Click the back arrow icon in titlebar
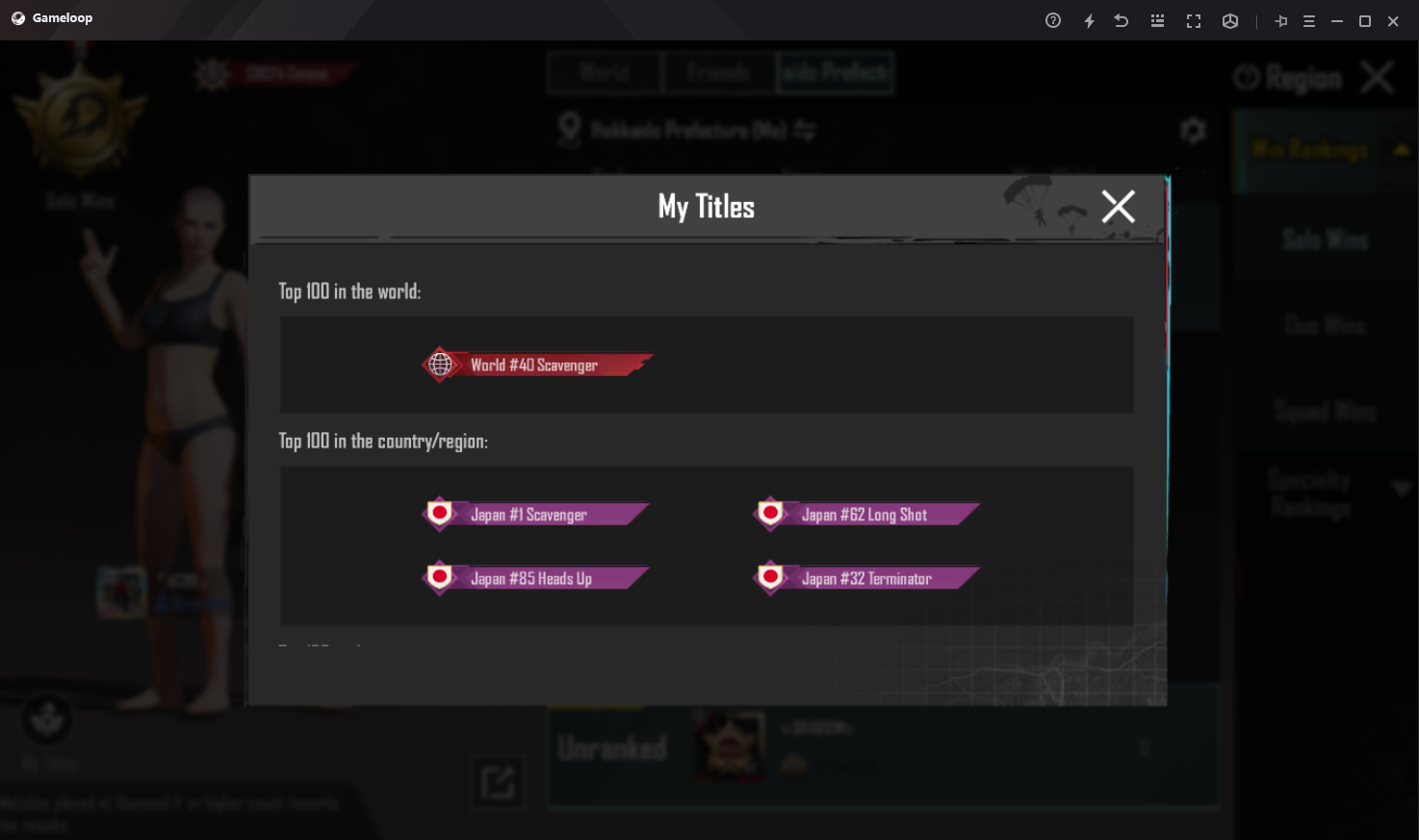1419x840 pixels. pos(1122,20)
